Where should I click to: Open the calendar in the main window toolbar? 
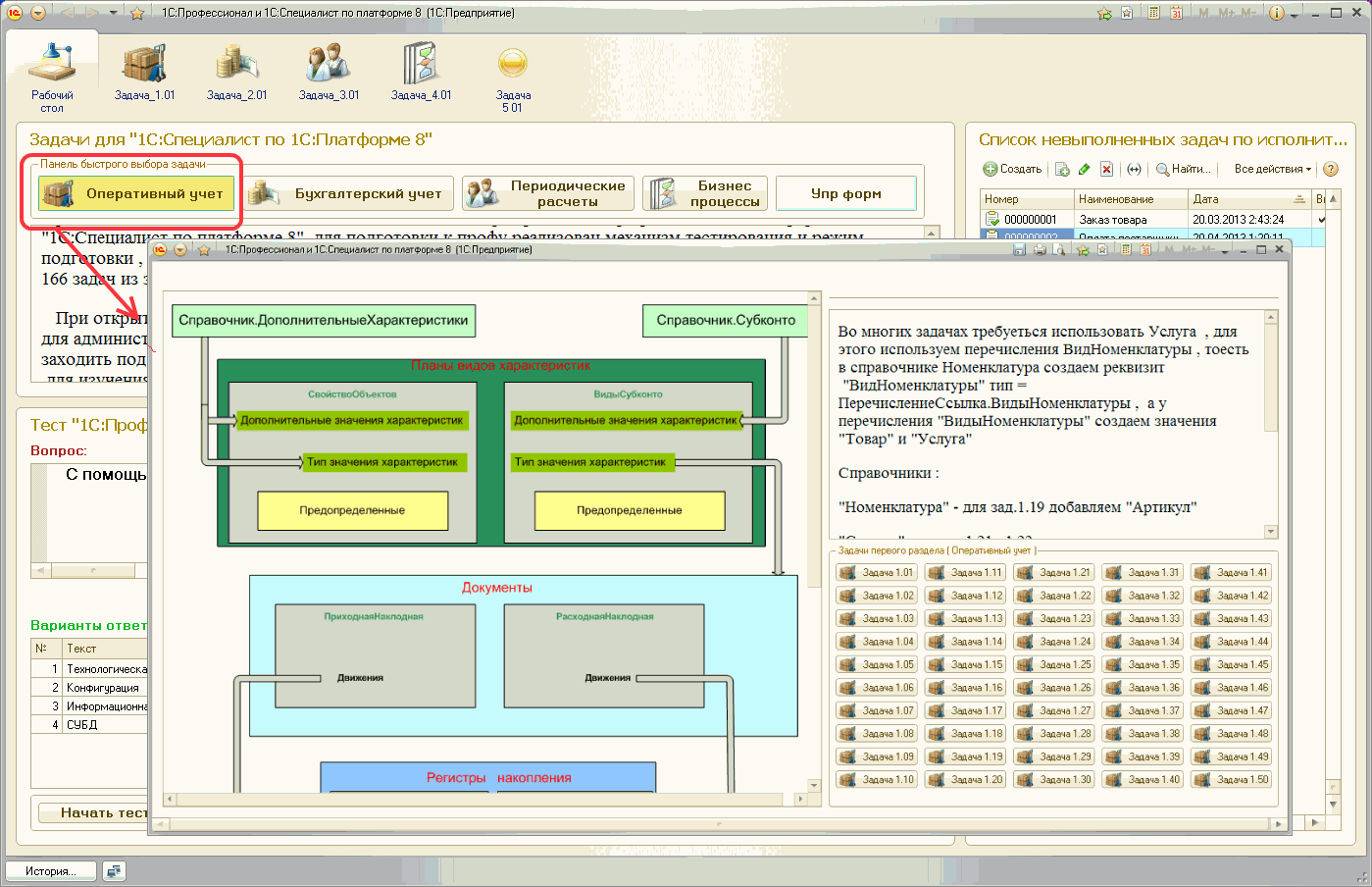click(x=1176, y=13)
